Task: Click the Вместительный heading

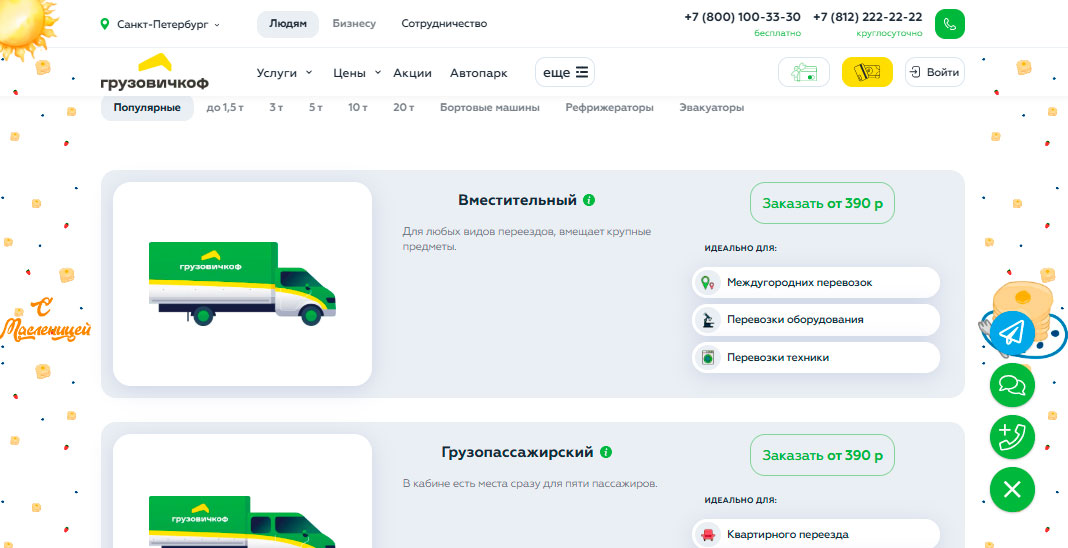Action: point(518,200)
